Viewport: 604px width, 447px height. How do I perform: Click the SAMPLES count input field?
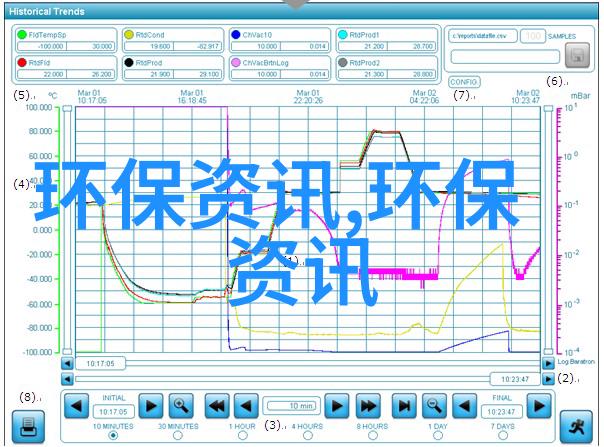(x=533, y=36)
